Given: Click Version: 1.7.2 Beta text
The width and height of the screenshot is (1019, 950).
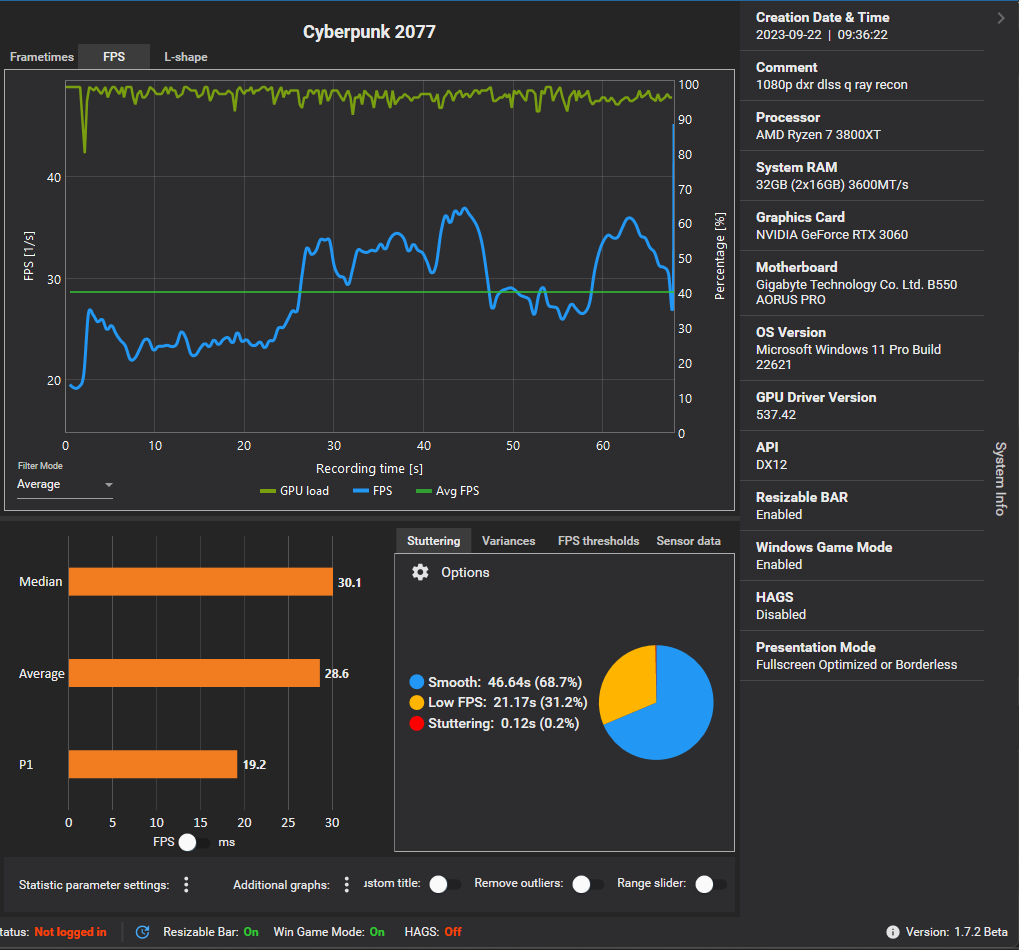Looking at the screenshot, I should click(957, 932).
